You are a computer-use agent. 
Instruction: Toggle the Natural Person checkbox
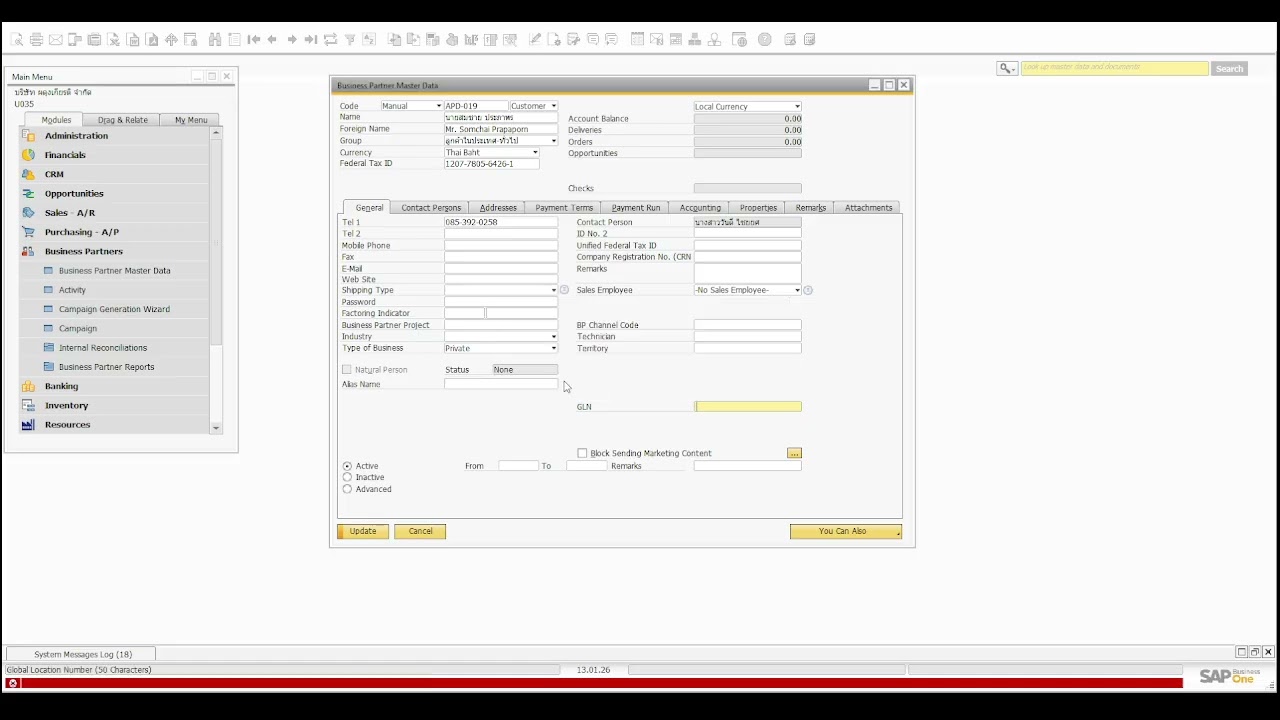347,370
